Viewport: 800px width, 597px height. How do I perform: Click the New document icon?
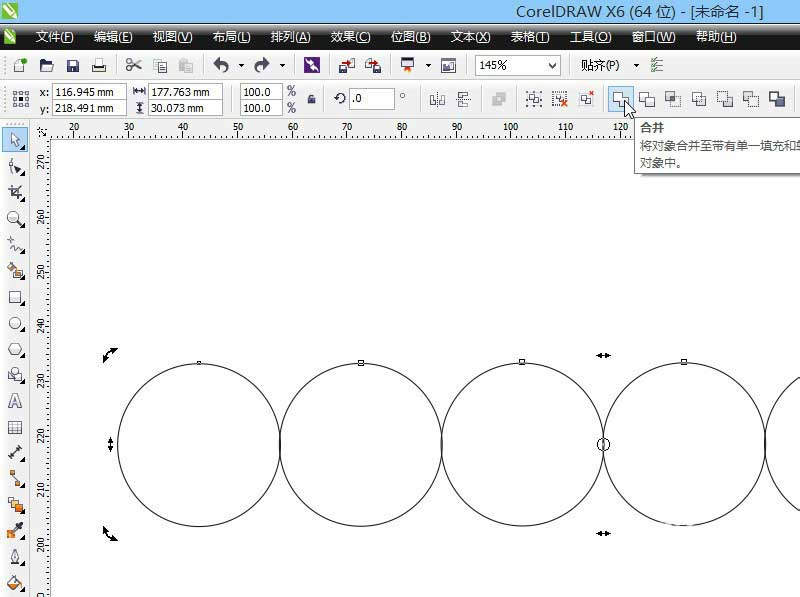(x=20, y=65)
